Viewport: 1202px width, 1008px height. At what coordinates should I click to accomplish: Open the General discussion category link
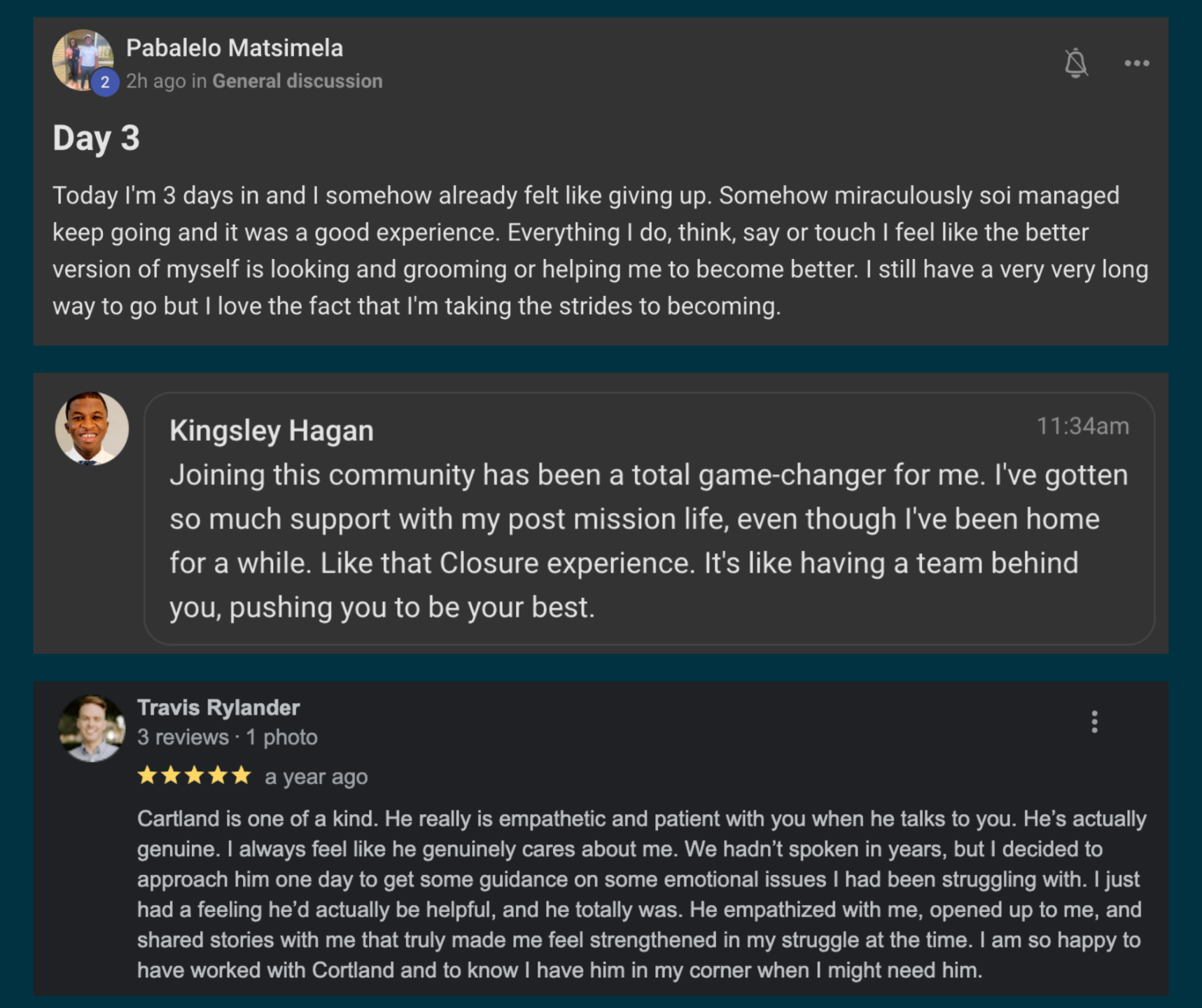(x=298, y=81)
